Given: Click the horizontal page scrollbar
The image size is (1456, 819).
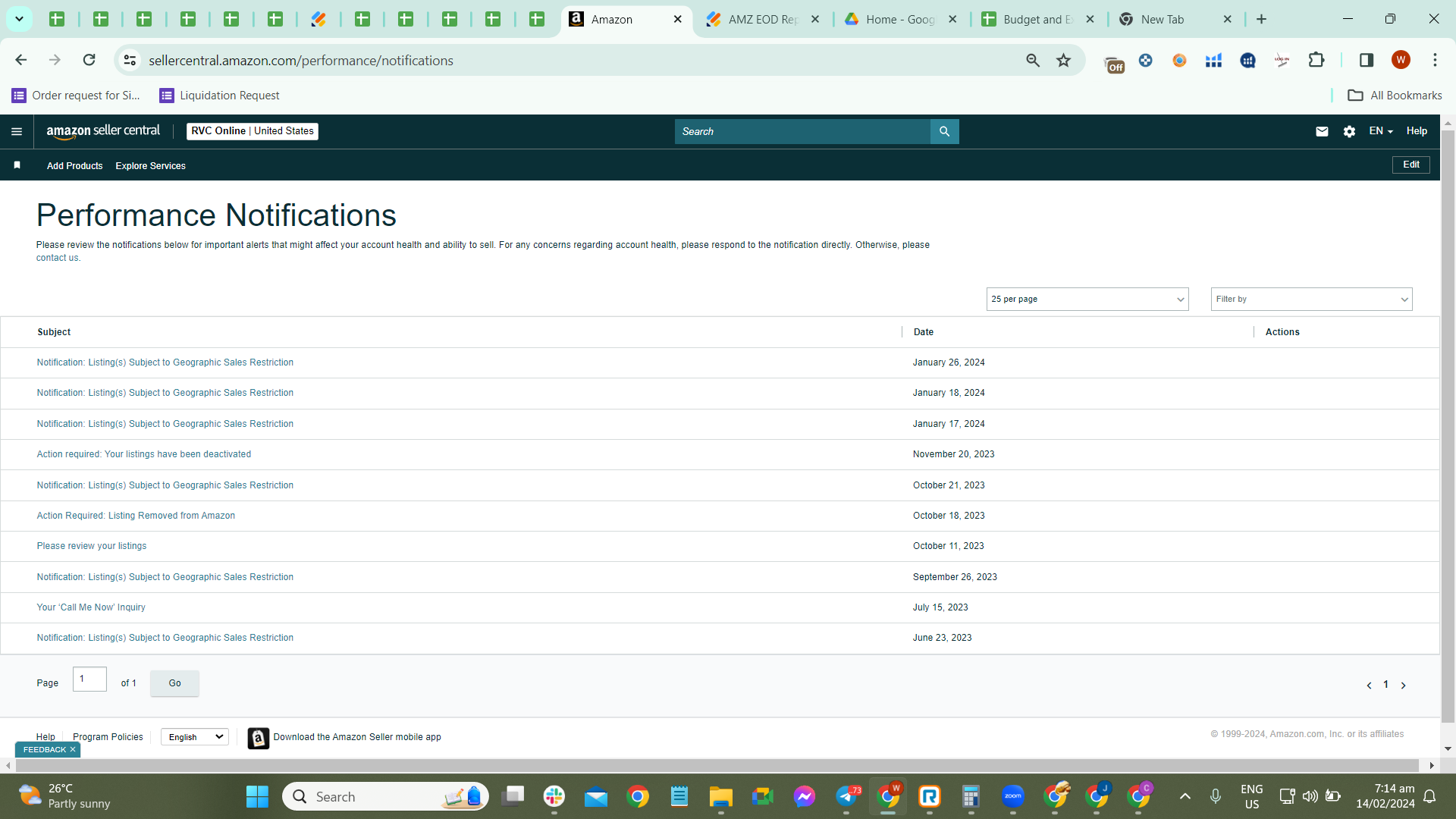Looking at the screenshot, I should 717,765.
